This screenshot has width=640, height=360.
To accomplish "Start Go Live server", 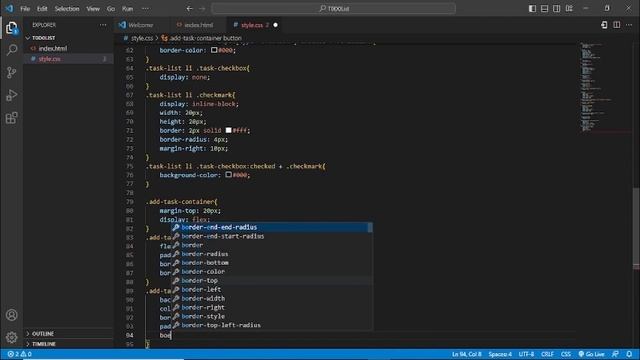I will [x=591, y=354].
